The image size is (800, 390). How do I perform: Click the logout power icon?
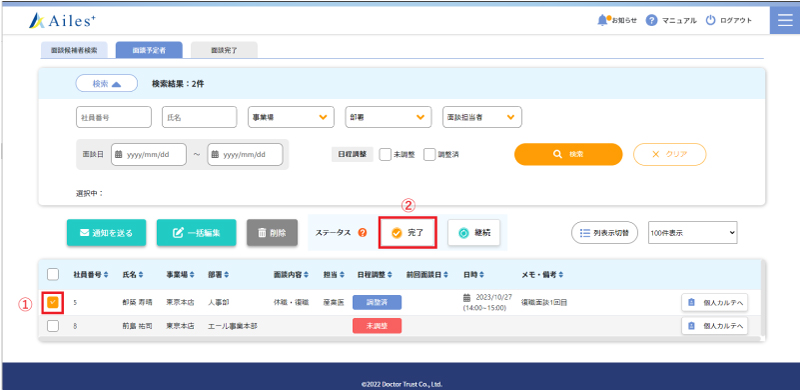711,20
